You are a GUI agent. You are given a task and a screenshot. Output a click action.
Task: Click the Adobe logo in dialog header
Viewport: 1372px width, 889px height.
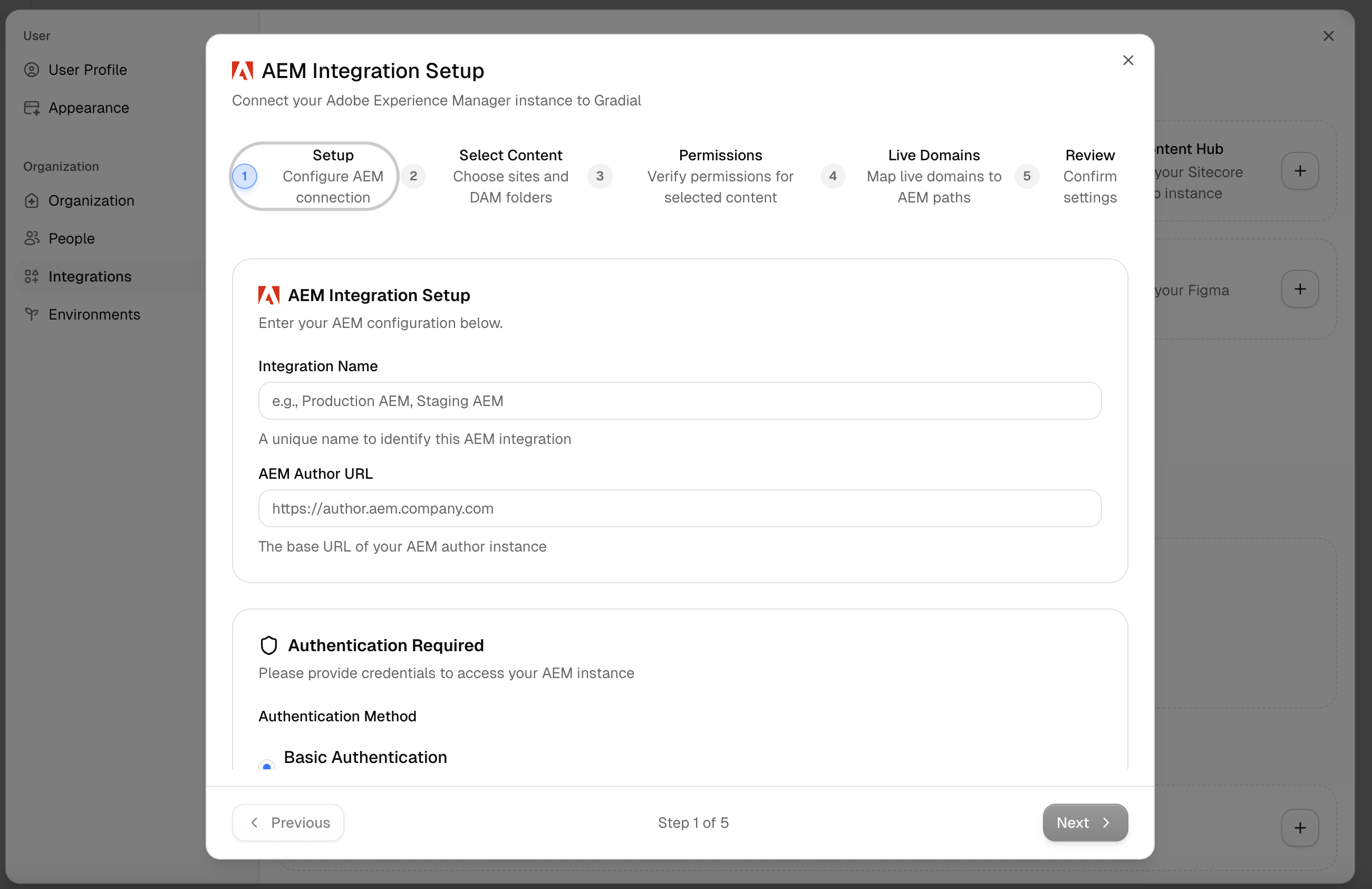pos(242,71)
